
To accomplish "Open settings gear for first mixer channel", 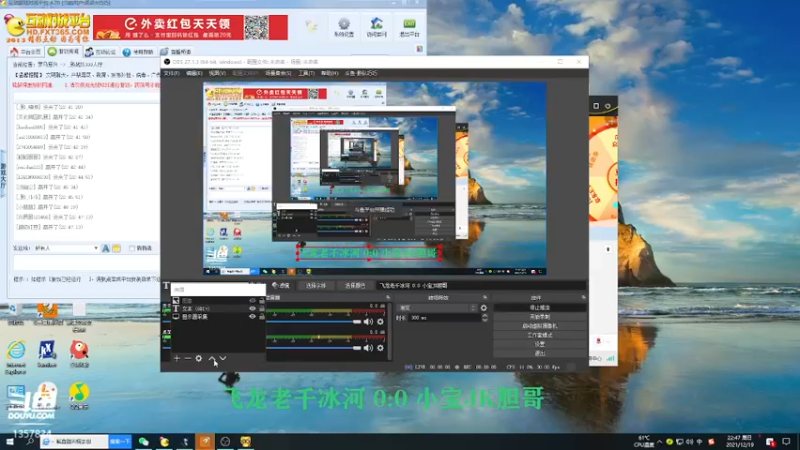I will (x=380, y=322).
